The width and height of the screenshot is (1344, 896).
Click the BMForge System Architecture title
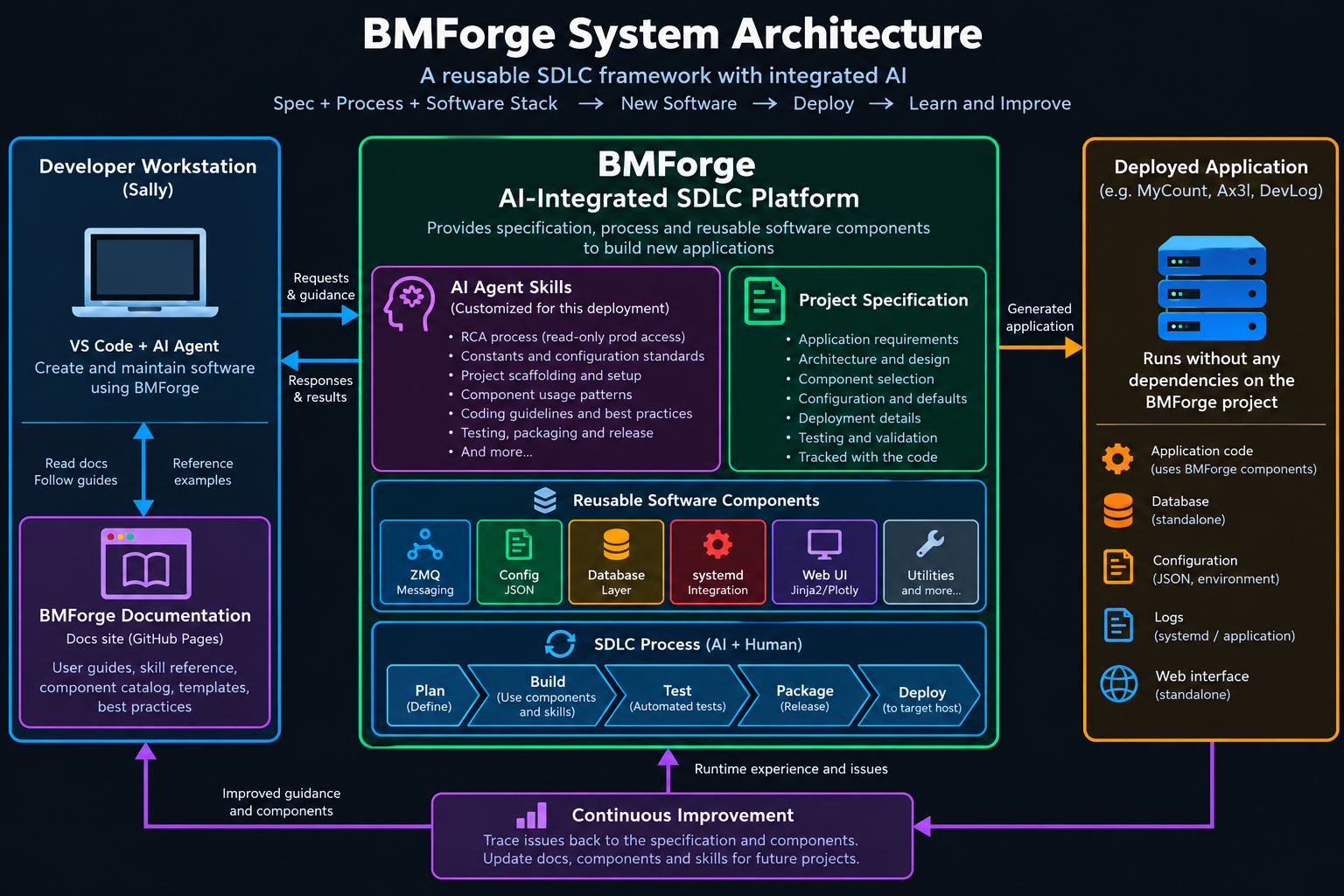click(x=672, y=35)
